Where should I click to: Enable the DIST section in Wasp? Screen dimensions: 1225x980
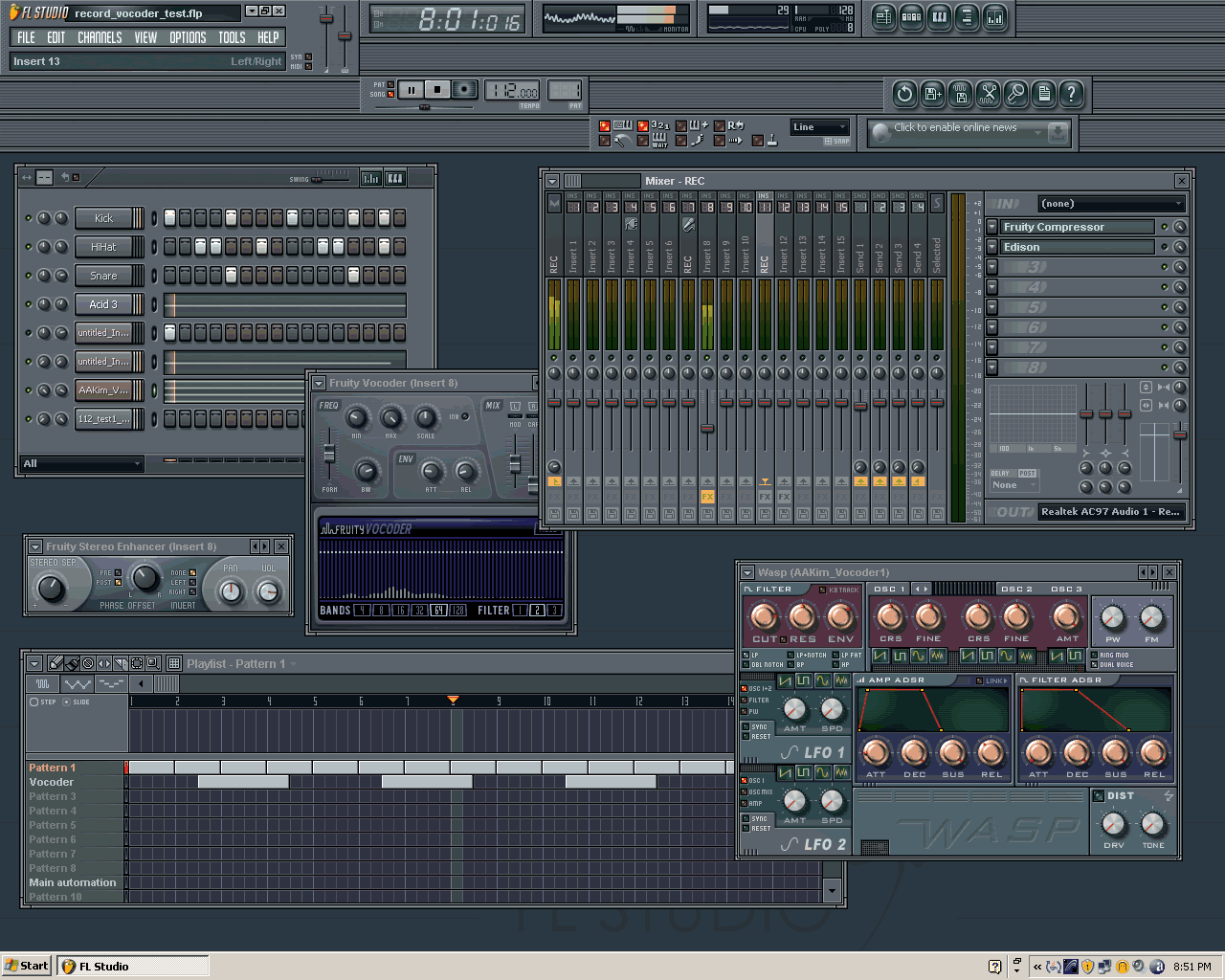coord(1098,795)
